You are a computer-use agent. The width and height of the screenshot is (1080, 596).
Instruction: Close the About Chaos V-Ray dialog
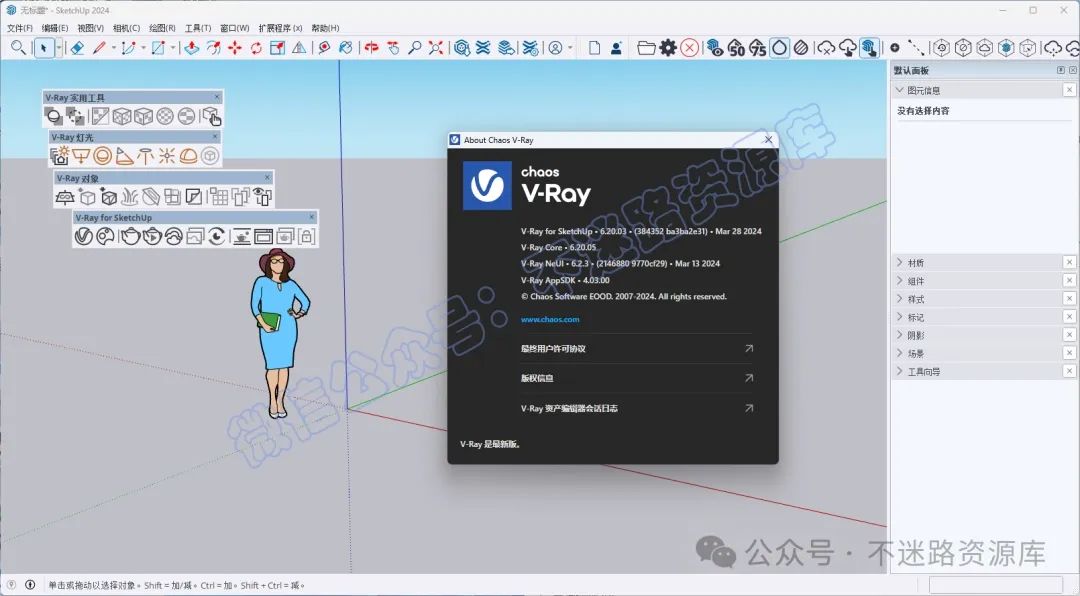point(768,140)
